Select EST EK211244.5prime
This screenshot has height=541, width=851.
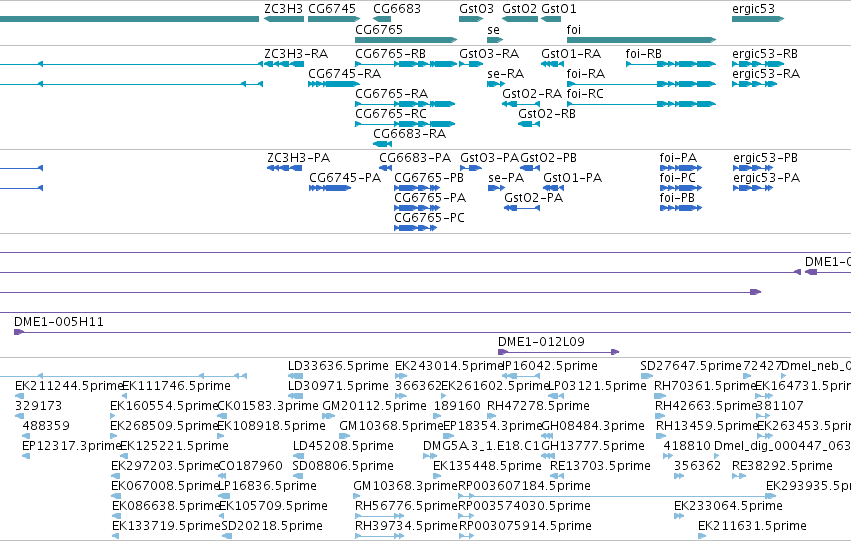coord(68,386)
